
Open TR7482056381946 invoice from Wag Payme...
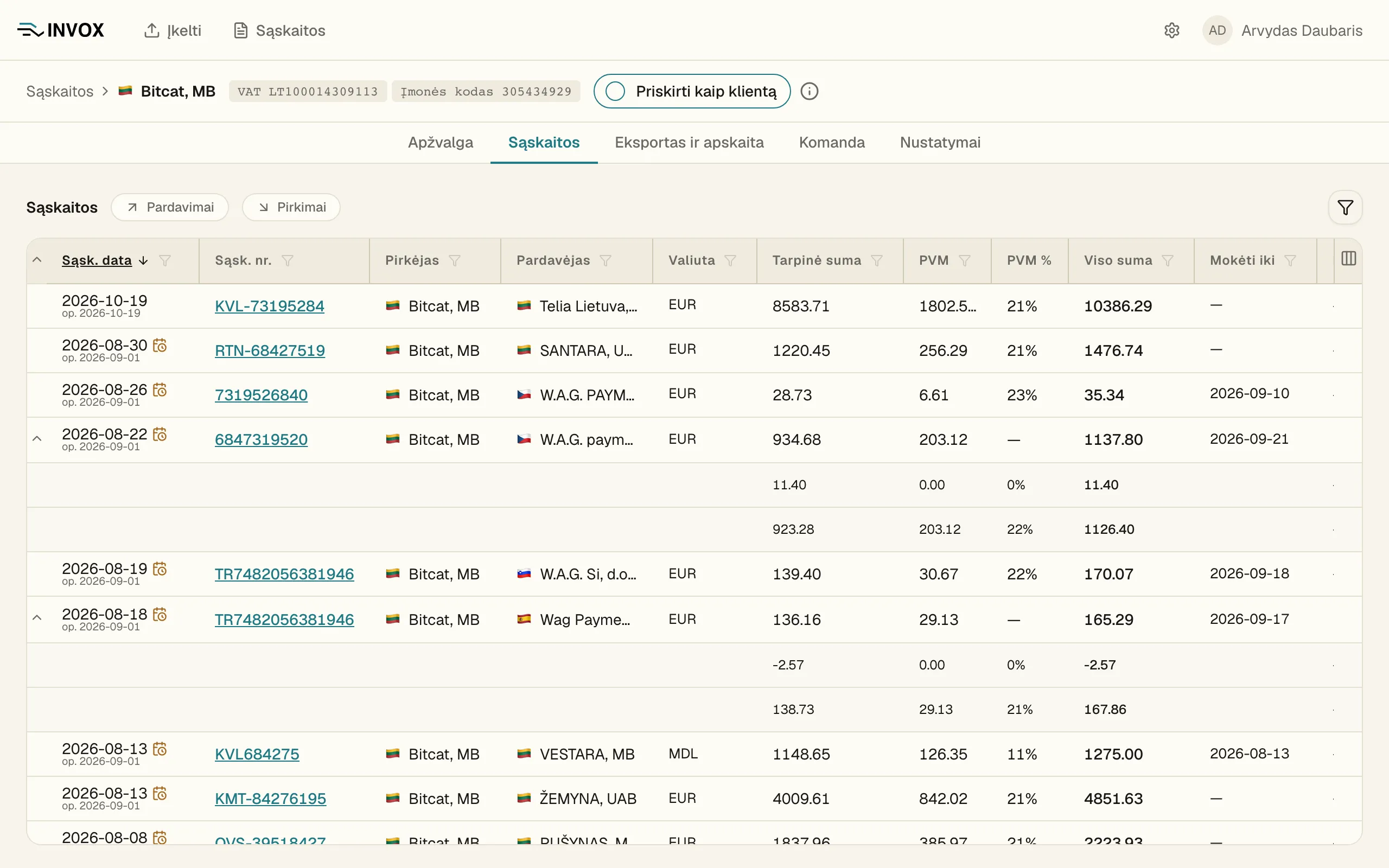pyautogui.click(x=284, y=620)
